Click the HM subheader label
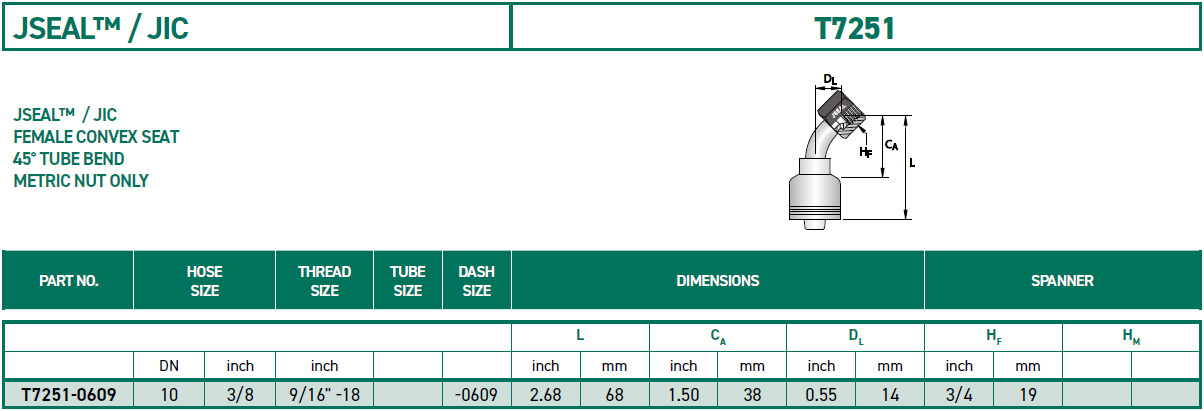This screenshot has height=411, width=1204. (1131, 338)
